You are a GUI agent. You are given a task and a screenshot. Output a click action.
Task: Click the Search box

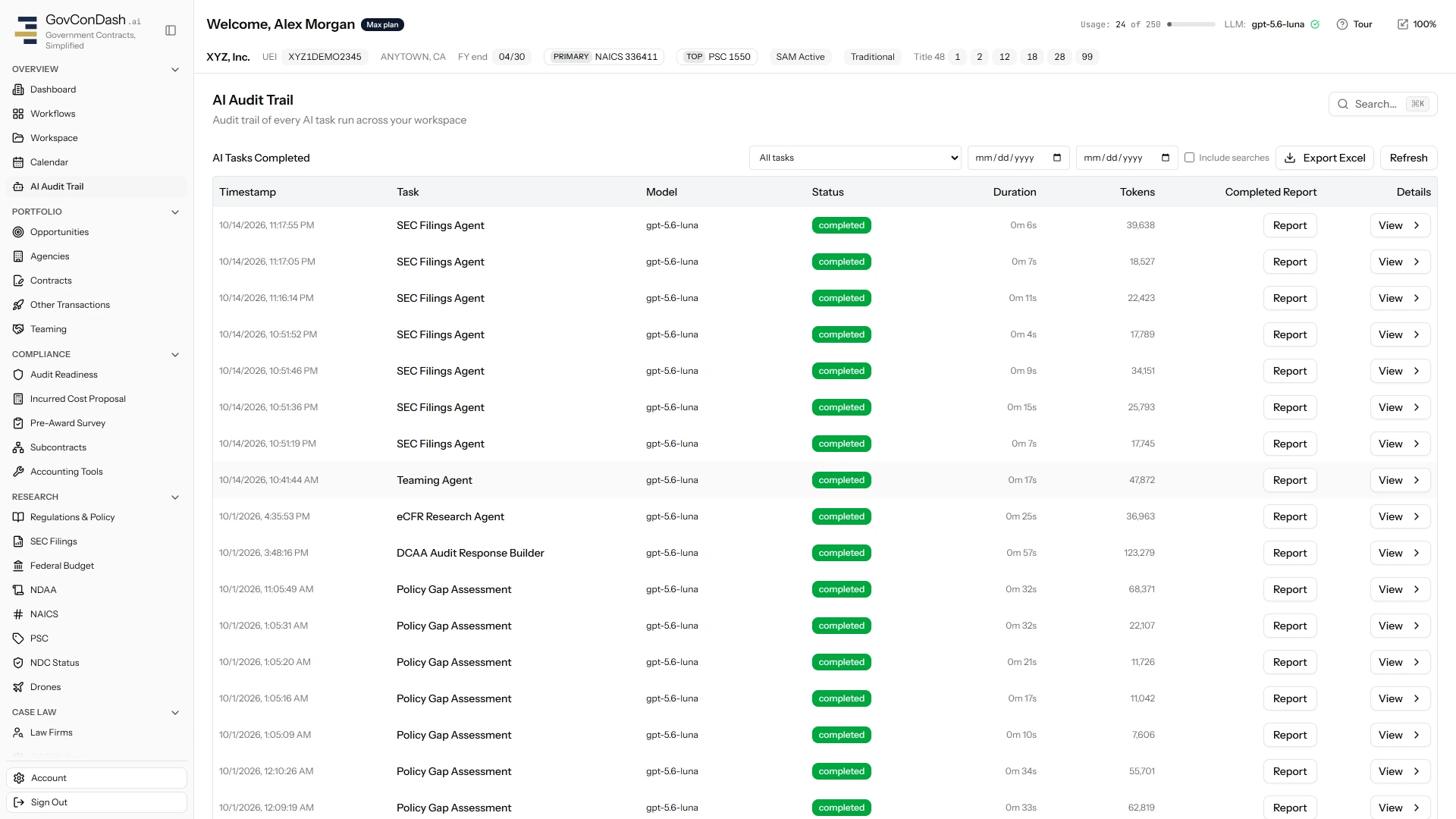1382,104
